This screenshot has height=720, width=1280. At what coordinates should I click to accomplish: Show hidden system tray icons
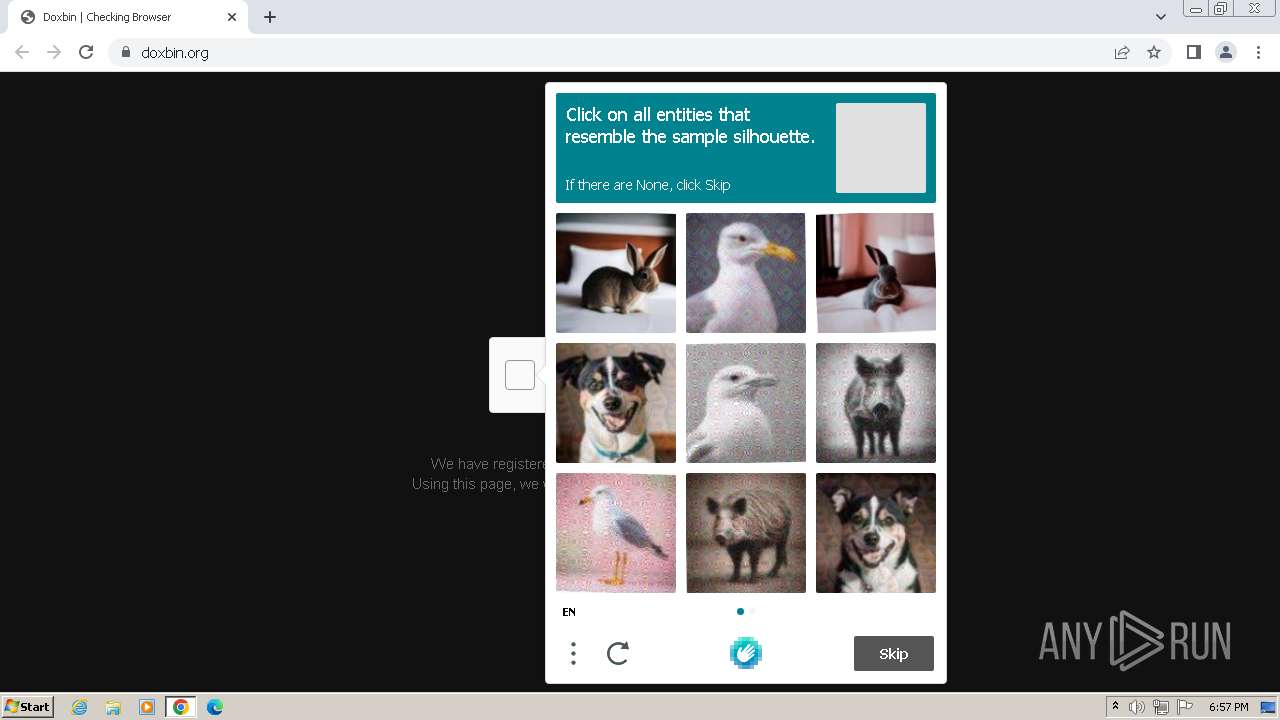click(1115, 707)
